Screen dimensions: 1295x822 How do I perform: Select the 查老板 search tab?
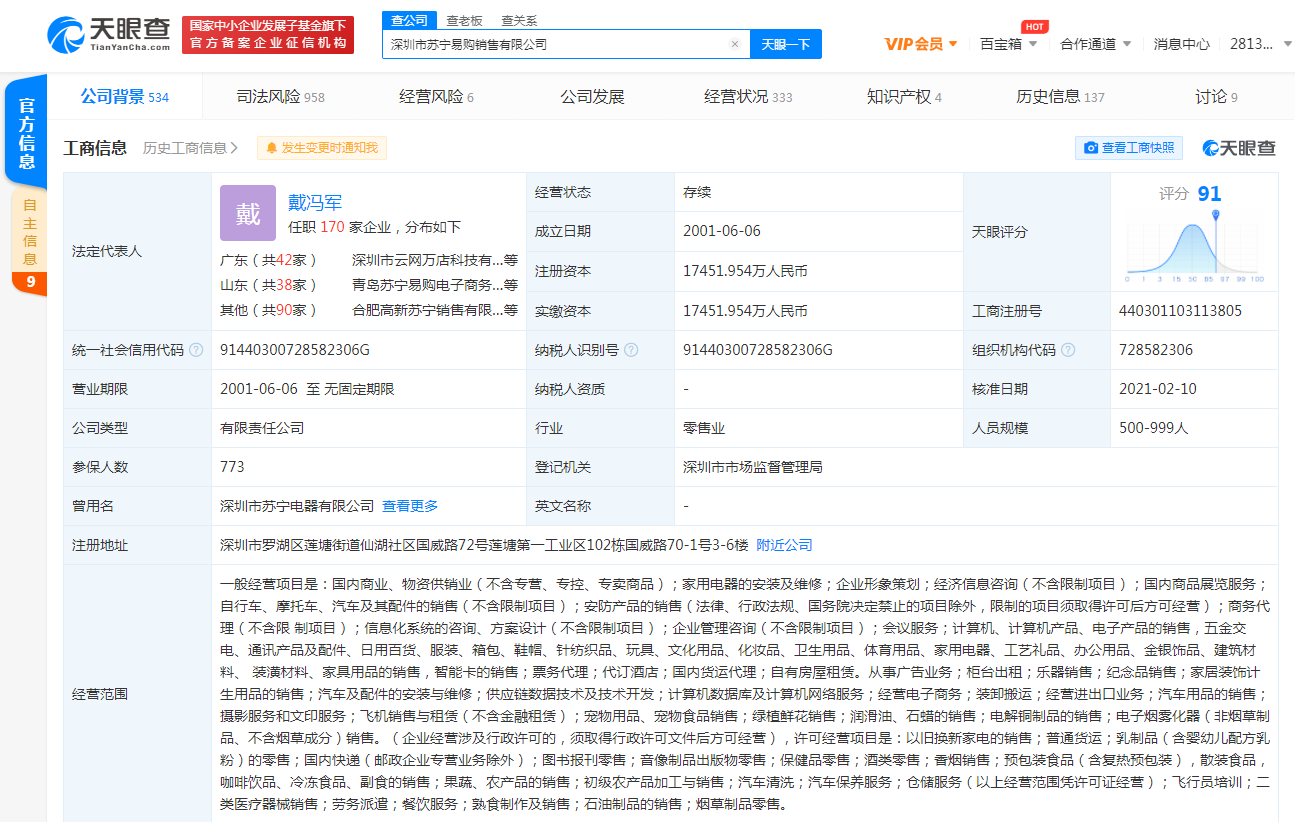(x=464, y=20)
